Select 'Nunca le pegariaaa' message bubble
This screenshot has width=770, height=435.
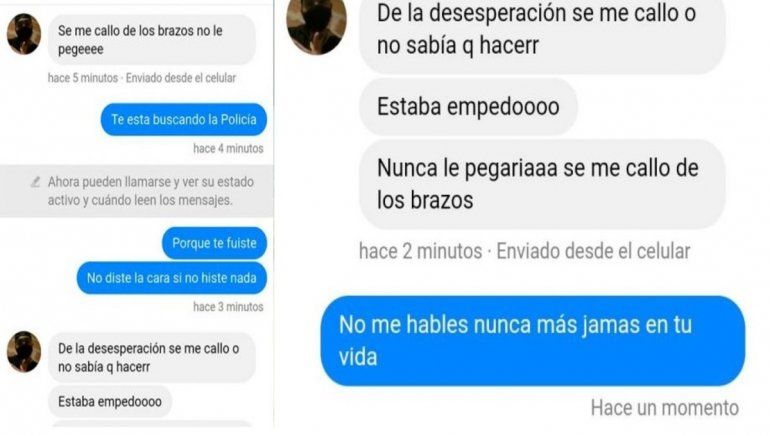coord(543,184)
